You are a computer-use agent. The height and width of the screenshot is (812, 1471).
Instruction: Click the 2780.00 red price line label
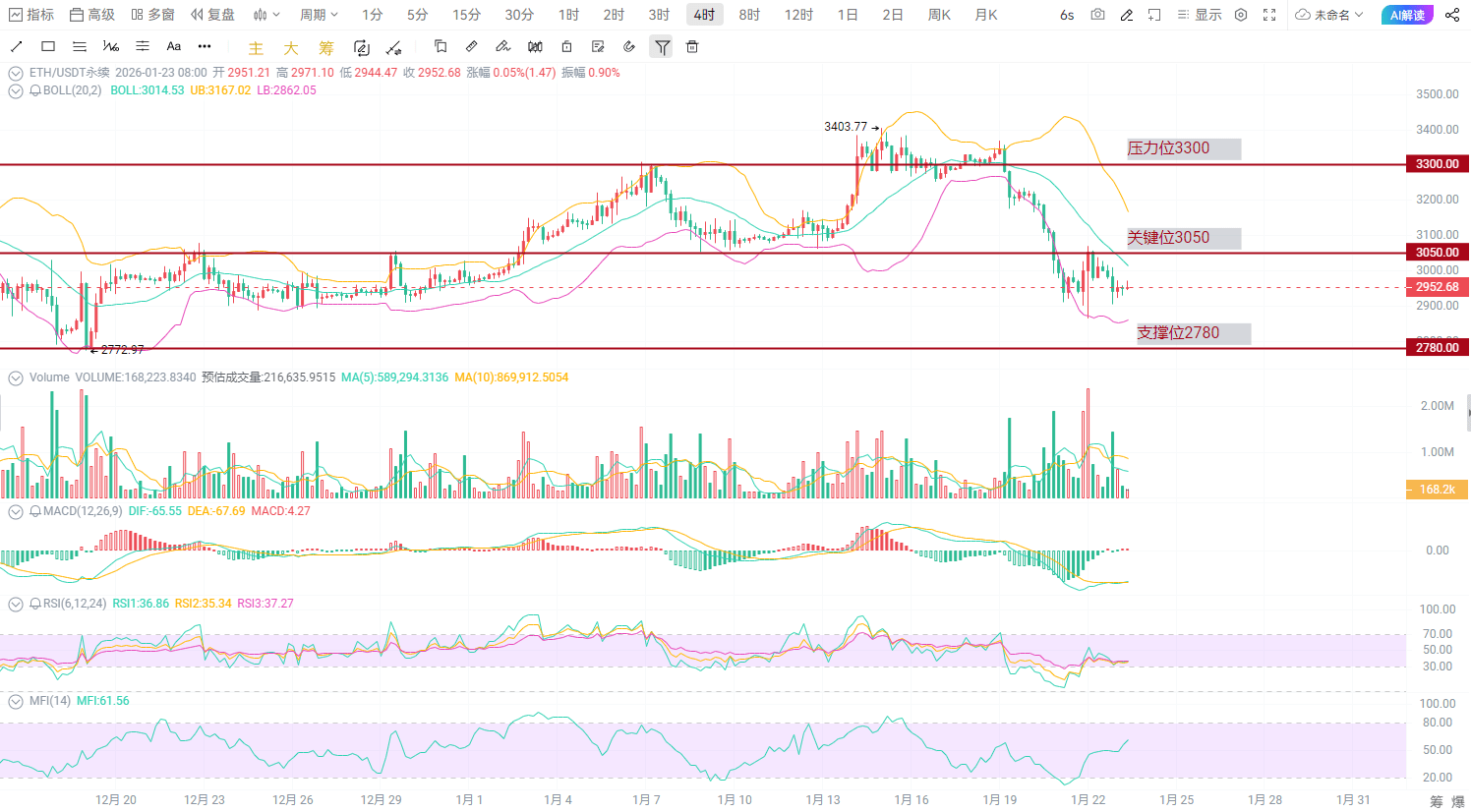[1438, 348]
